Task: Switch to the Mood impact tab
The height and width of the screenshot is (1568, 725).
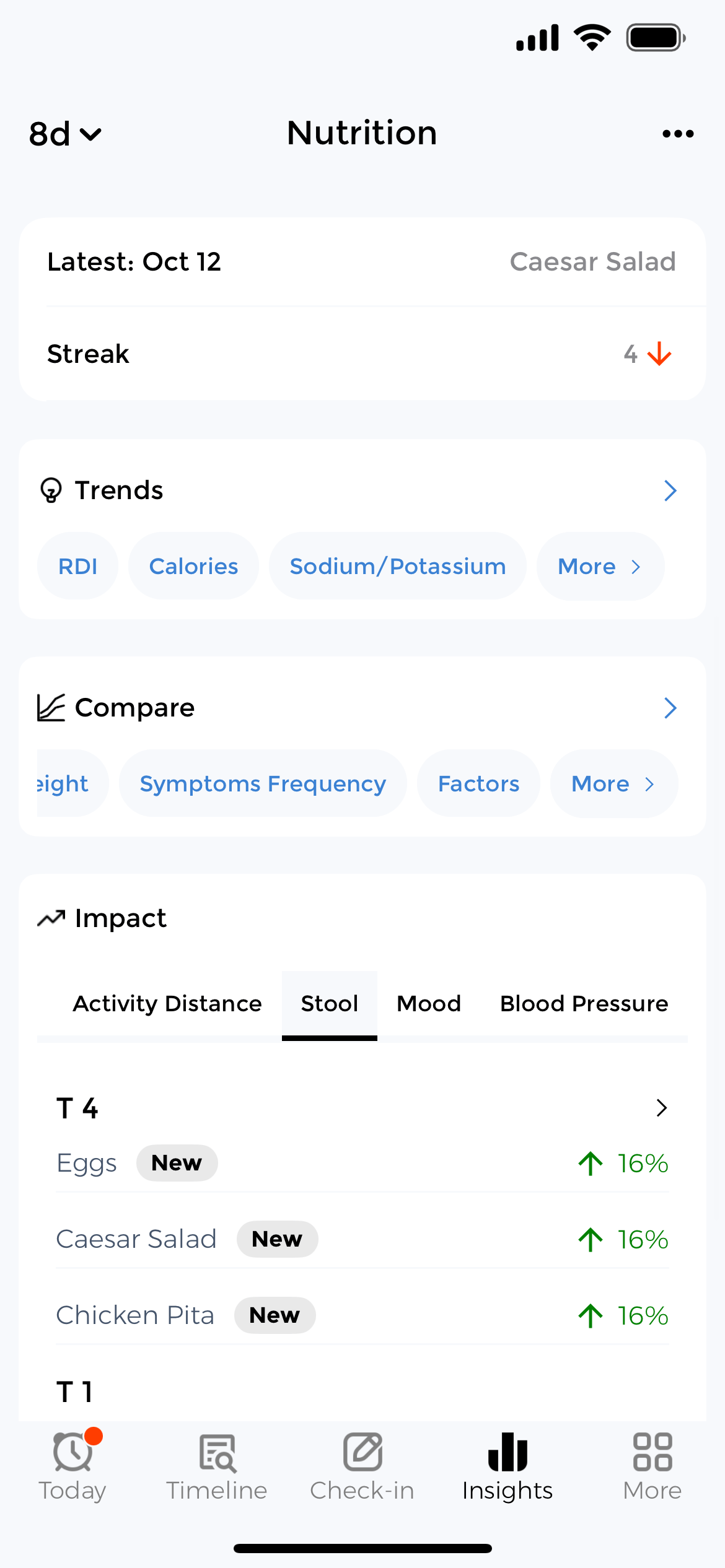Action: [x=429, y=1004]
